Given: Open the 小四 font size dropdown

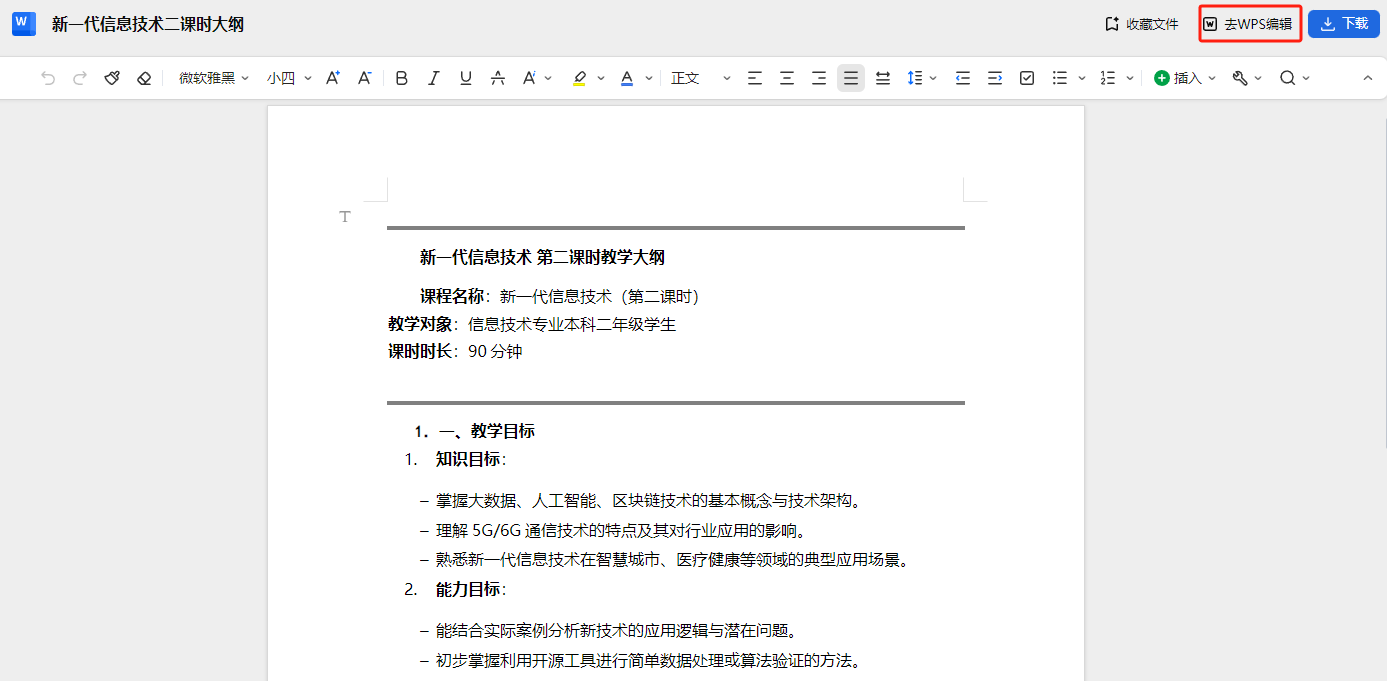Looking at the screenshot, I should coord(289,78).
